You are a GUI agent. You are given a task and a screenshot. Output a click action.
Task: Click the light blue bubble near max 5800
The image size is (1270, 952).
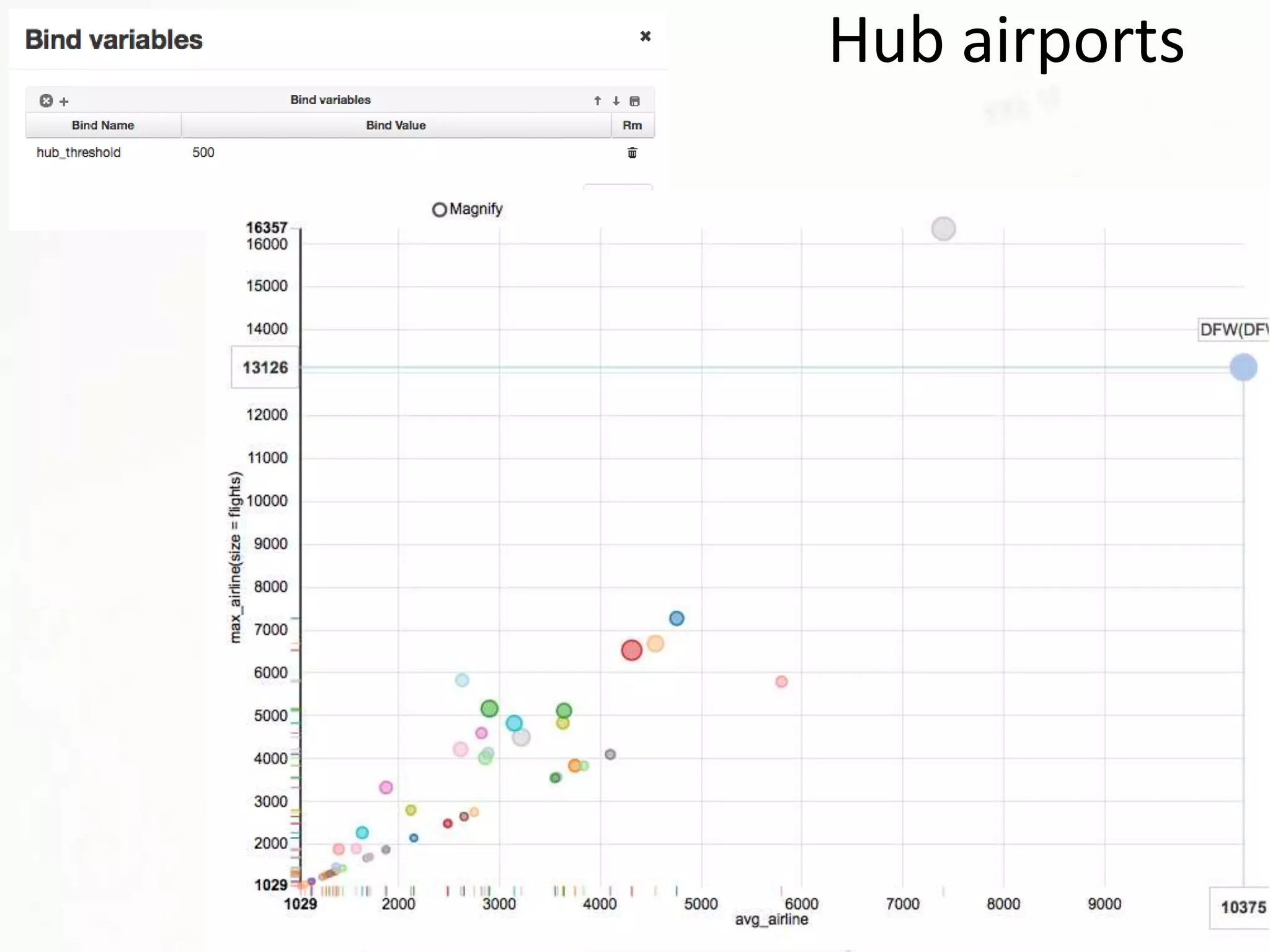click(462, 680)
